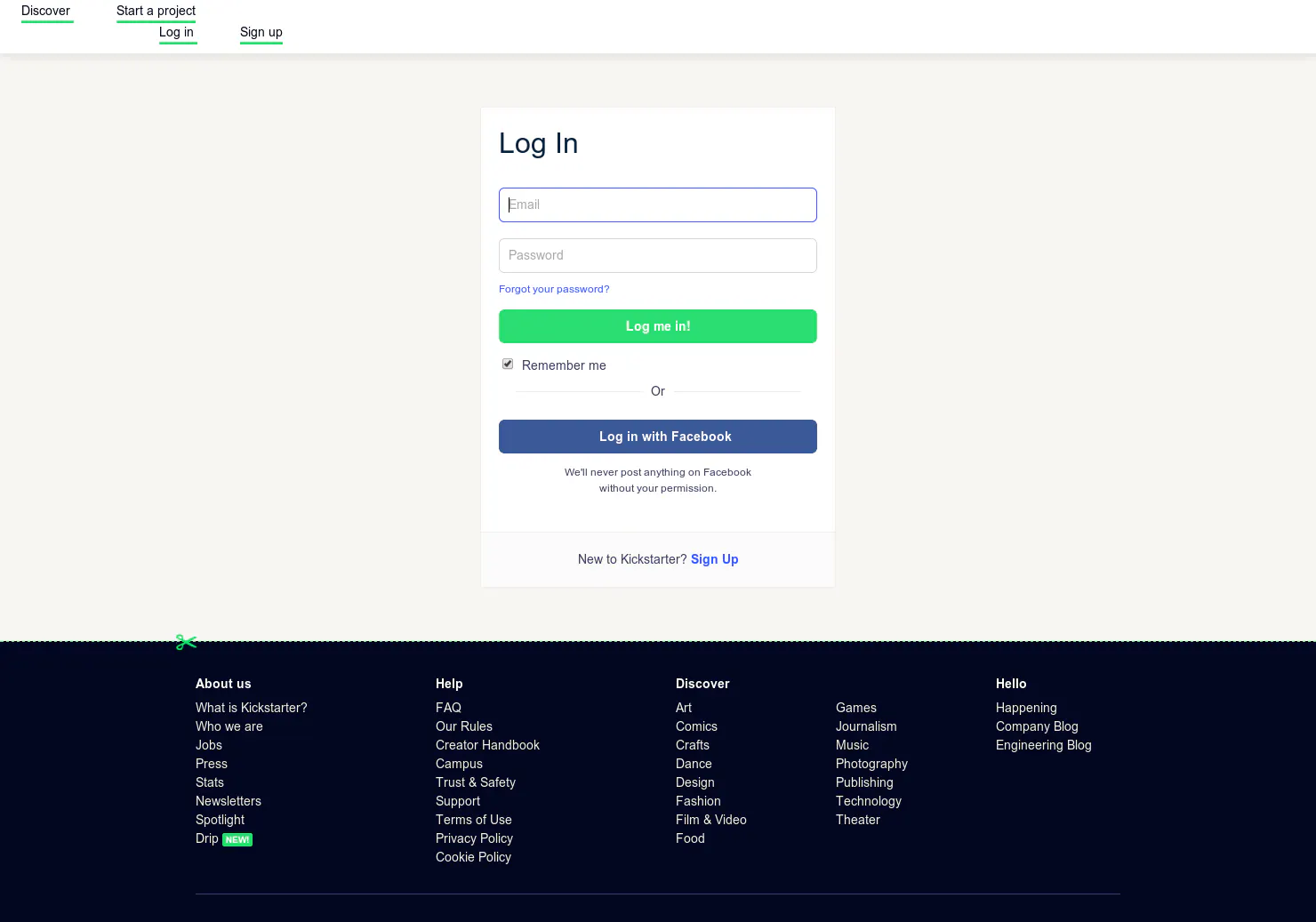The height and width of the screenshot is (922, 1316).
Task: Select Start a project in the header
Action: tap(156, 11)
